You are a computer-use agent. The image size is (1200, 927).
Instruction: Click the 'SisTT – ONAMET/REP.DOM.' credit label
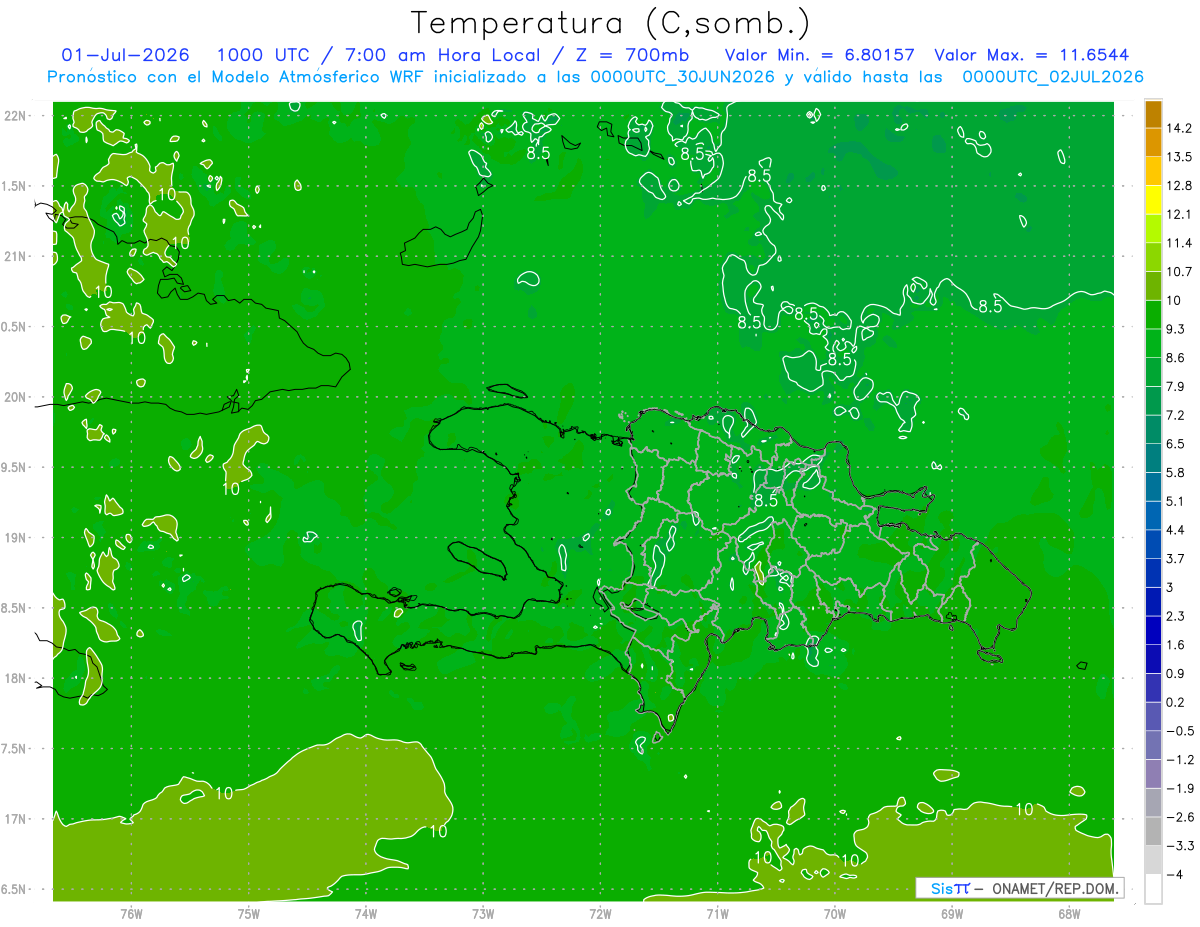coord(1019,888)
